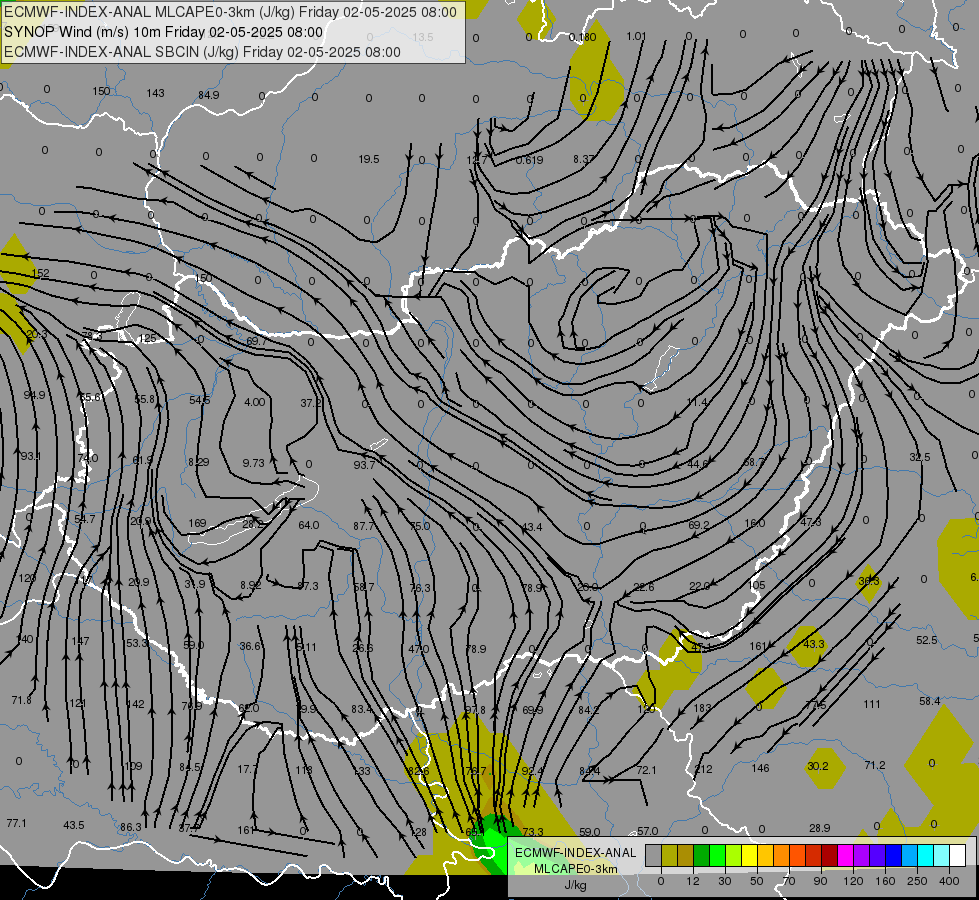Click the map value '169'

pyautogui.click(x=197, y=523)
